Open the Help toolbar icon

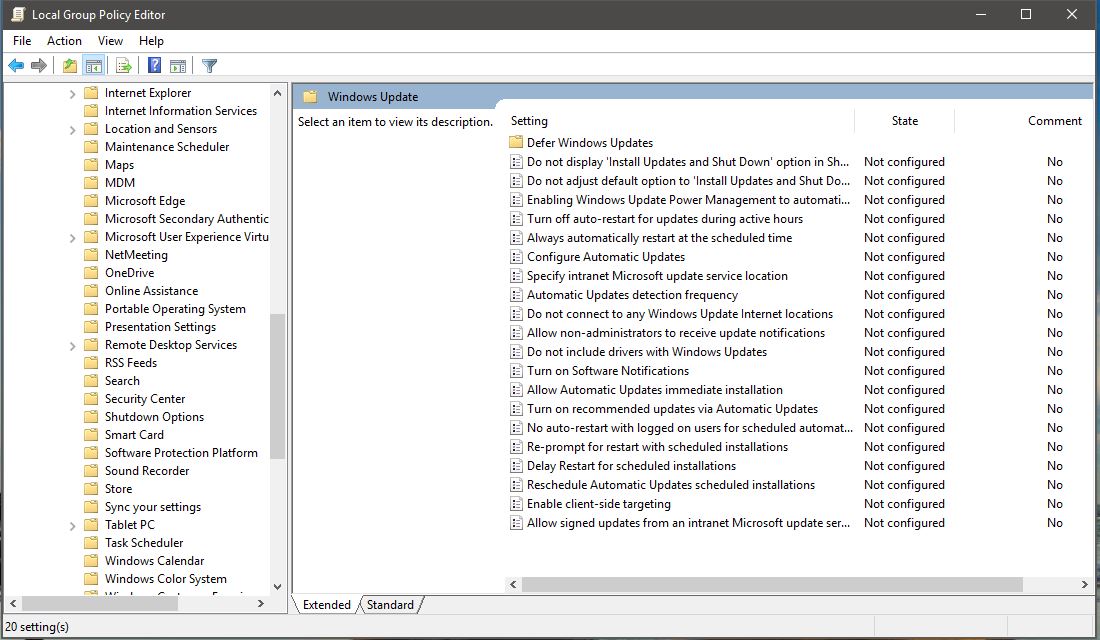(154, 66)
